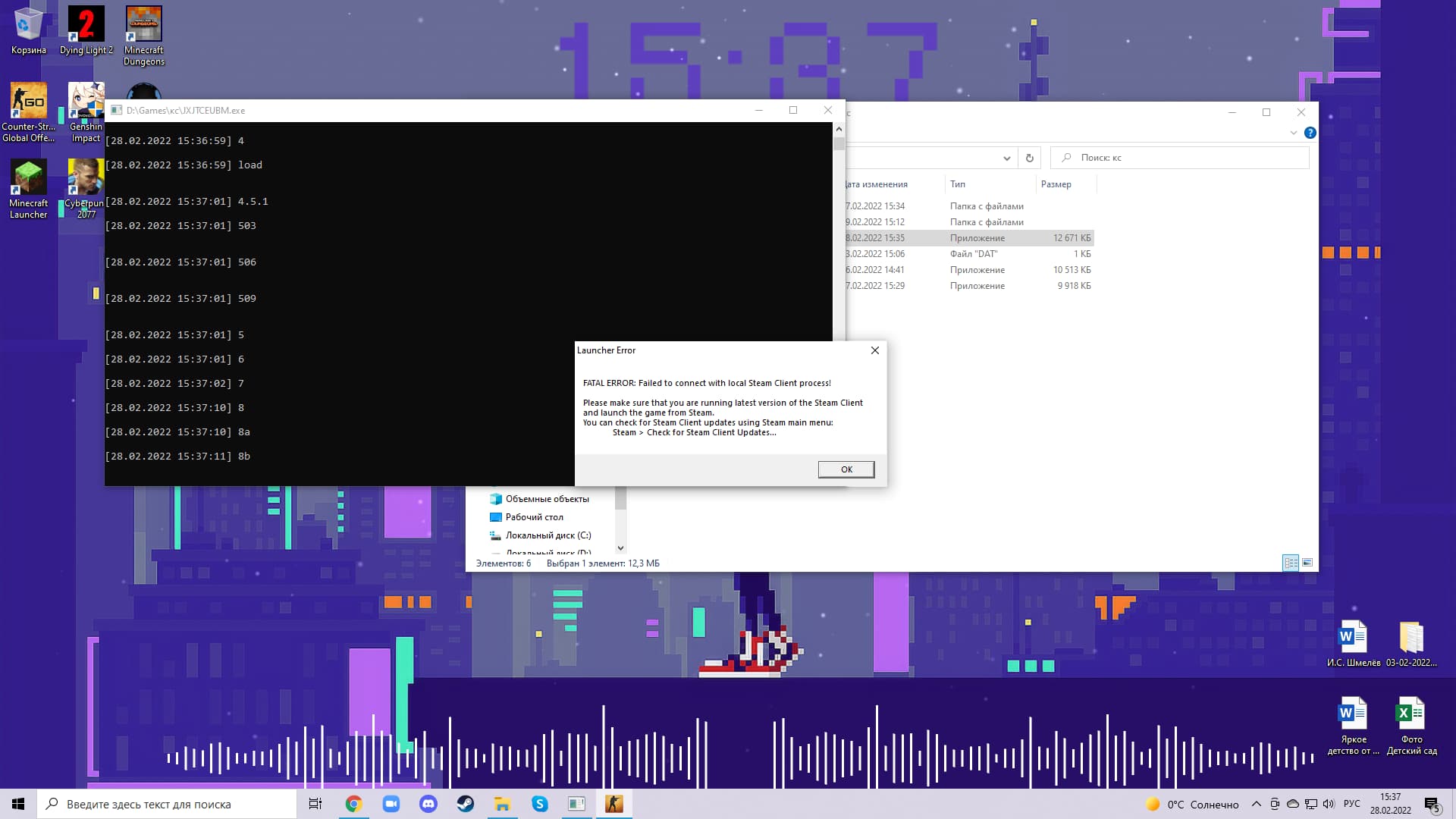1456x819 pixels.
Task: Open Discord from the taskbar
Action: [428, 804]
